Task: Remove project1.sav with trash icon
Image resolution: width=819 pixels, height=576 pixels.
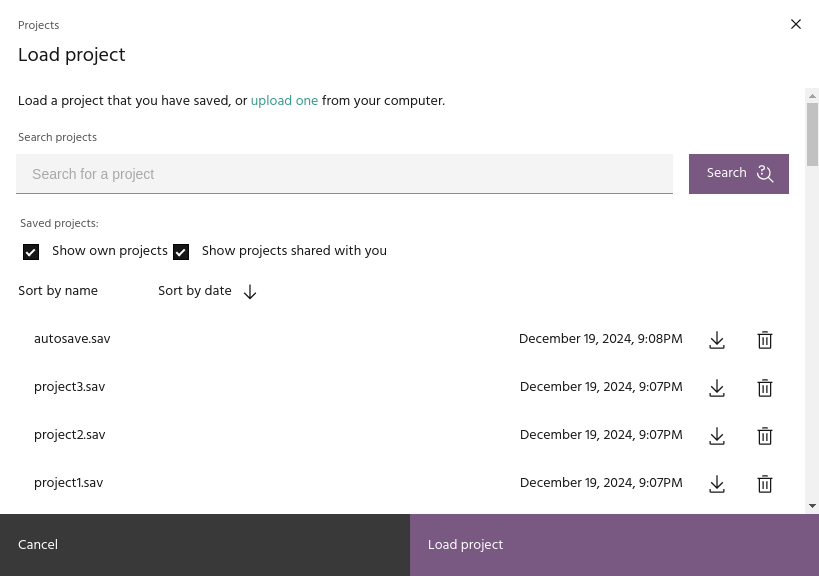Action: pyautogui.click(x=765, y=484)
